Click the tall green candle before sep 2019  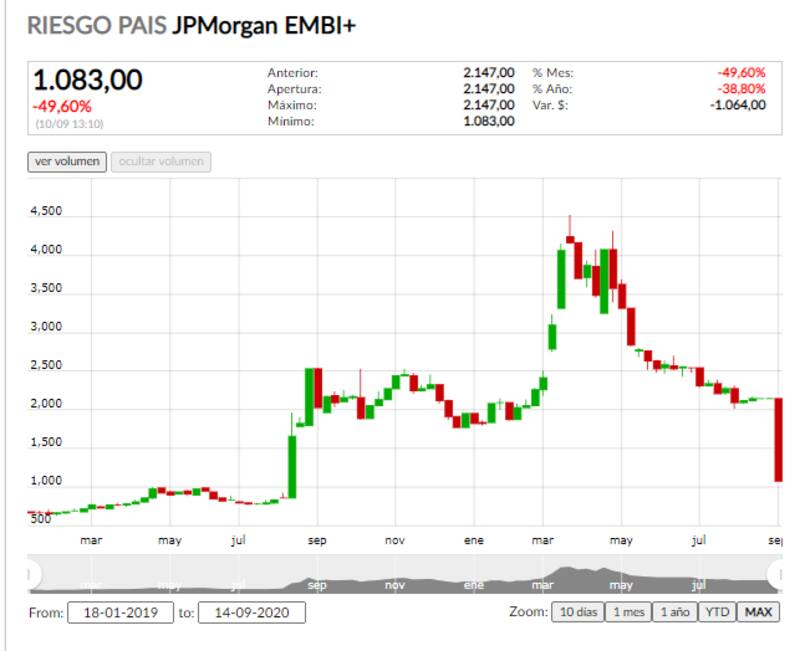[292, 465]
